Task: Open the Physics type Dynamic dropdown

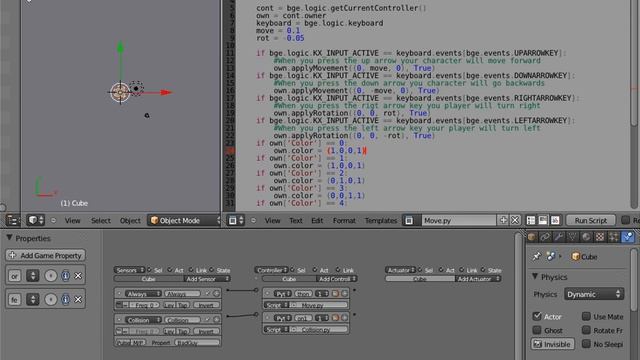Action: [x=593, y=294]
